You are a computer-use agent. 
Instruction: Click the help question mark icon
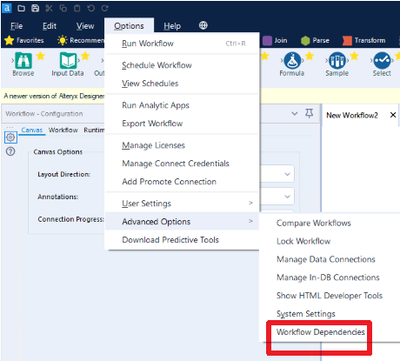[x=11, y=152]
